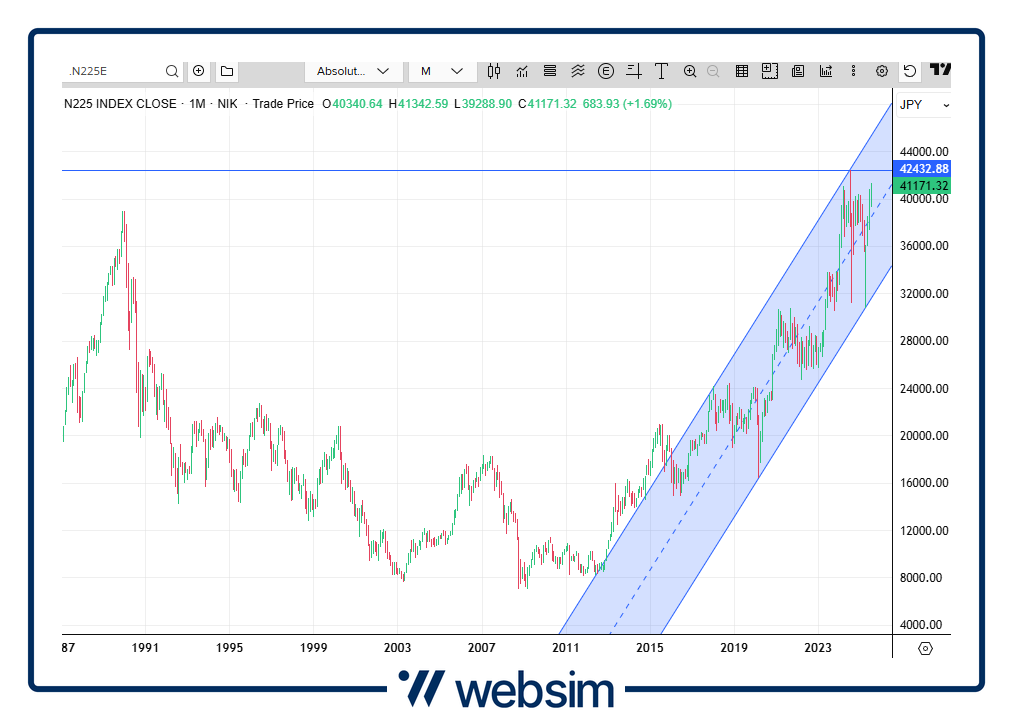Click the symbol search magnifier button
Image resolution: width=1013 pixels, height=720 pixels.
172,71
